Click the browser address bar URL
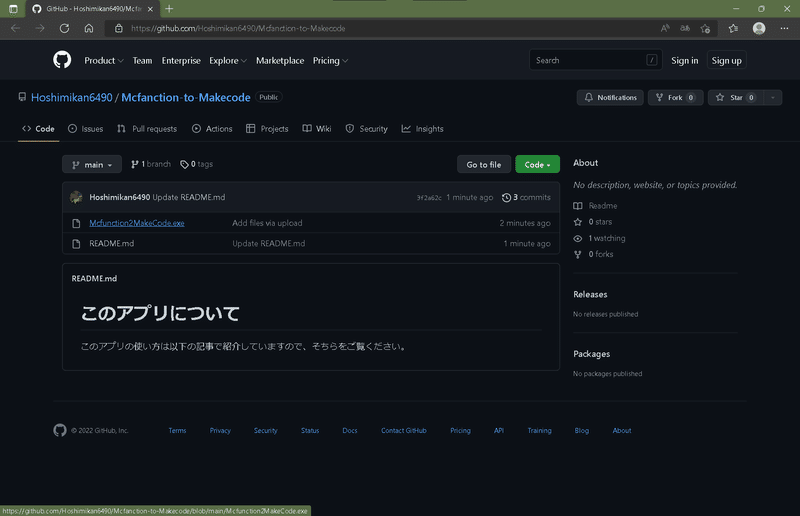This screenshot has height=516, width=800. point(238,29)
